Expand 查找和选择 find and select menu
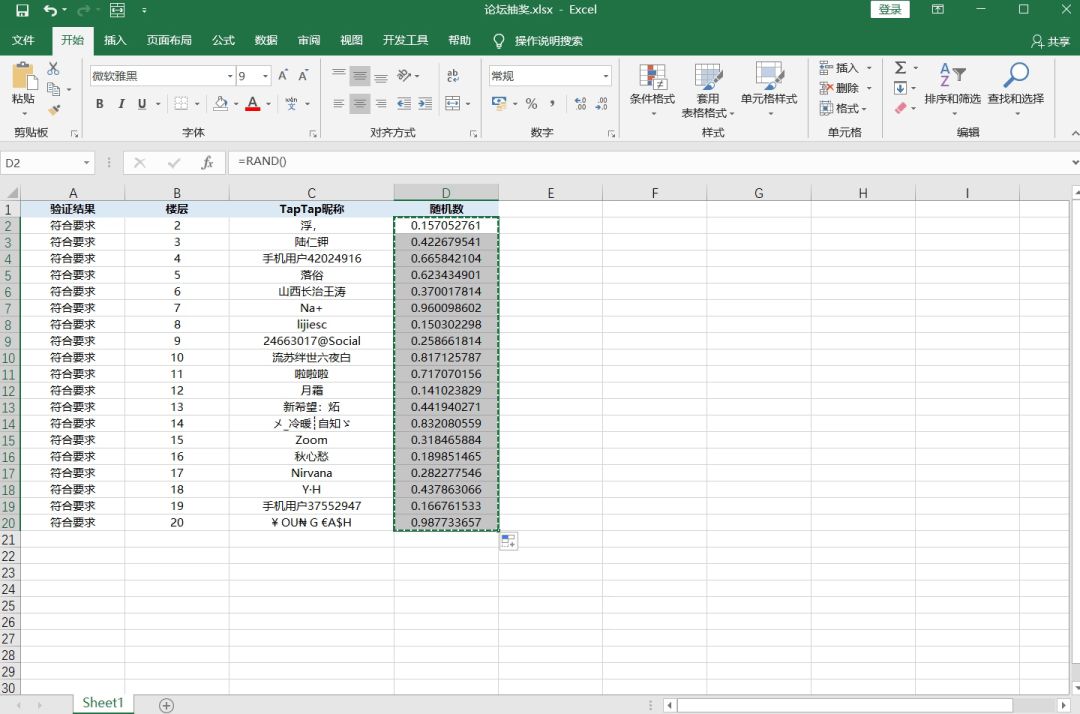Viewport: 1080px width, 714px height. [x=1016, y=90]
